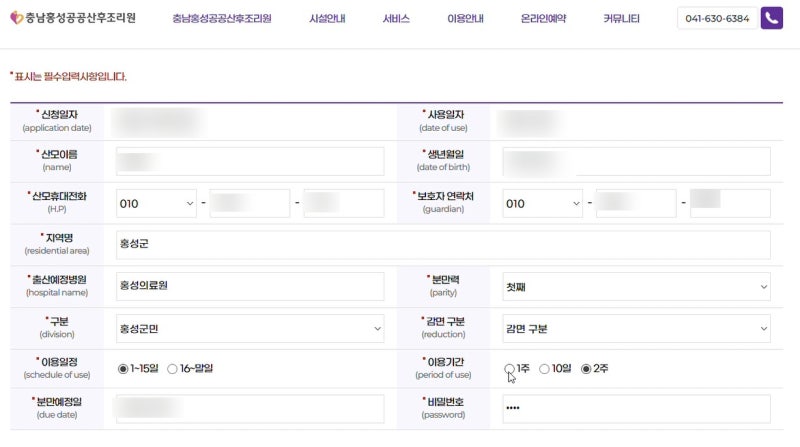Click the 041-630-6384 phone number box
800x447 pixels.
(717, 18)
